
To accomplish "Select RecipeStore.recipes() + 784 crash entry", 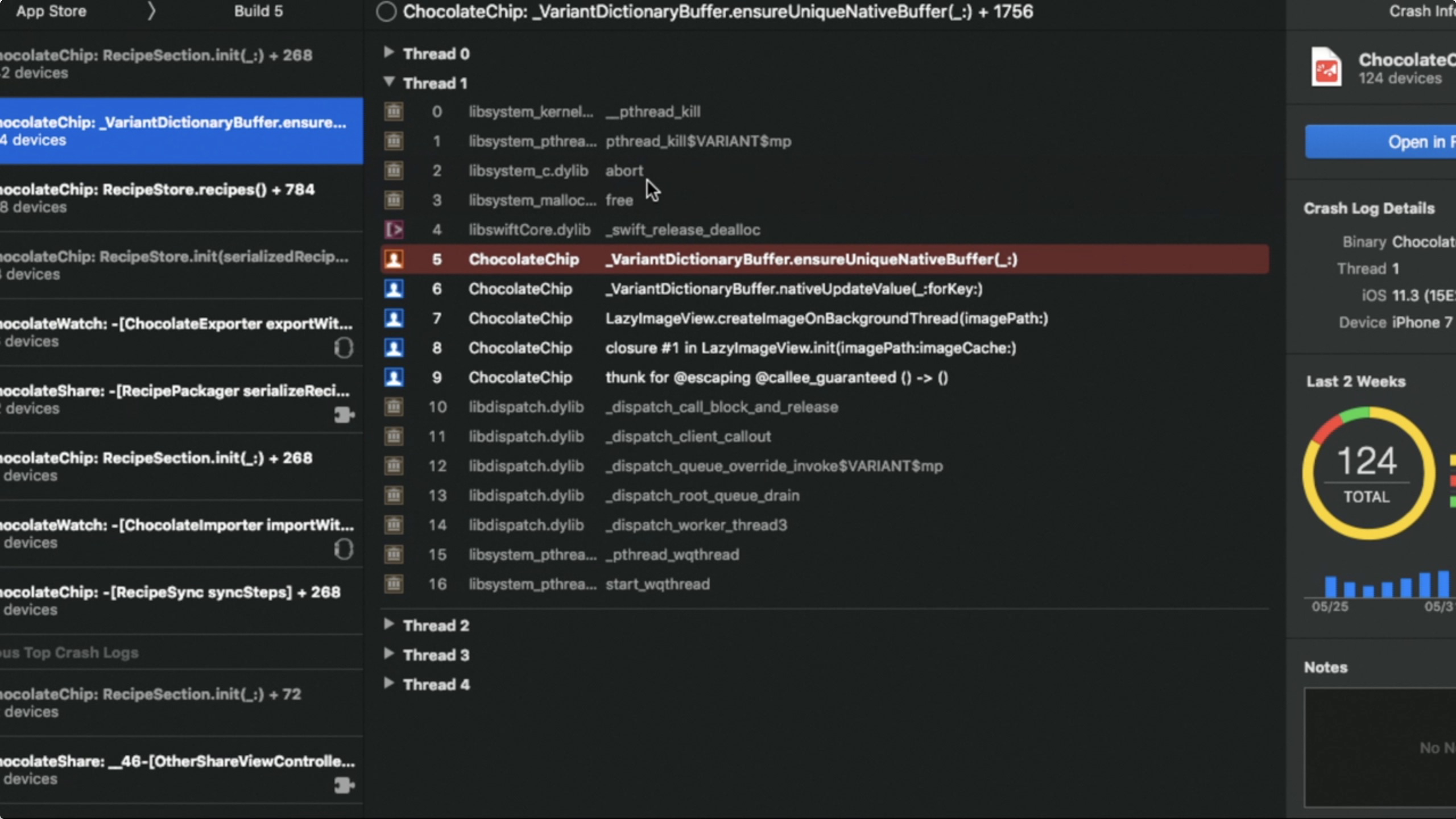I will (171, 197).
